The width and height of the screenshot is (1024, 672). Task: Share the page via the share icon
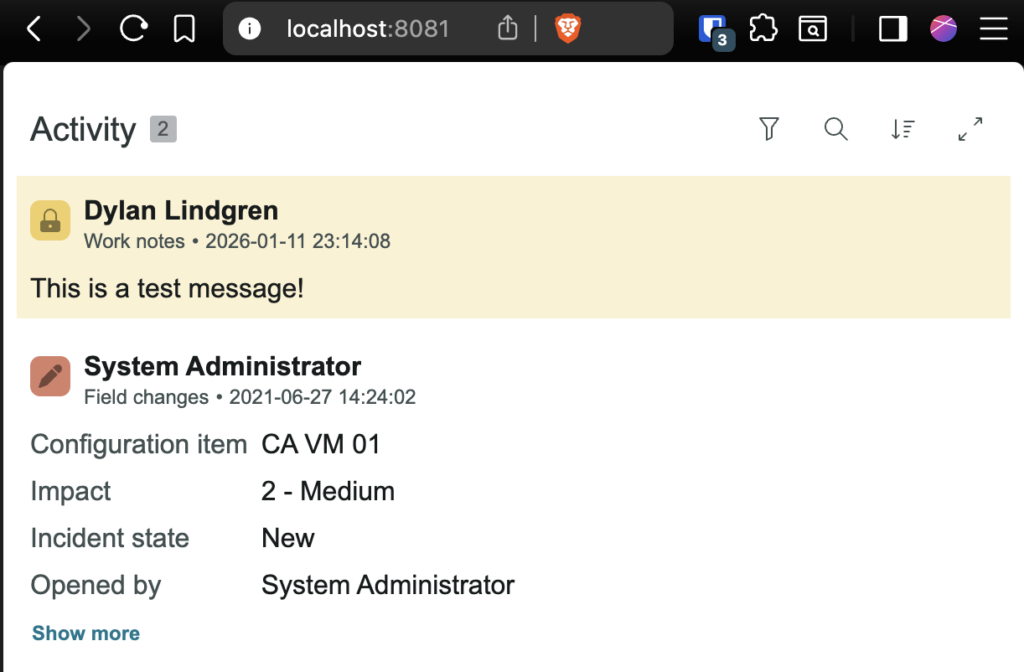[508, 30]
